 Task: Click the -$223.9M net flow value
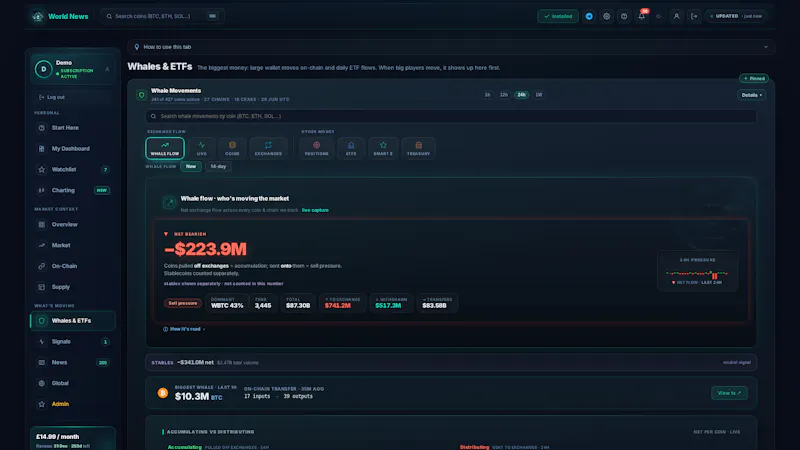(x=205, y=249)
